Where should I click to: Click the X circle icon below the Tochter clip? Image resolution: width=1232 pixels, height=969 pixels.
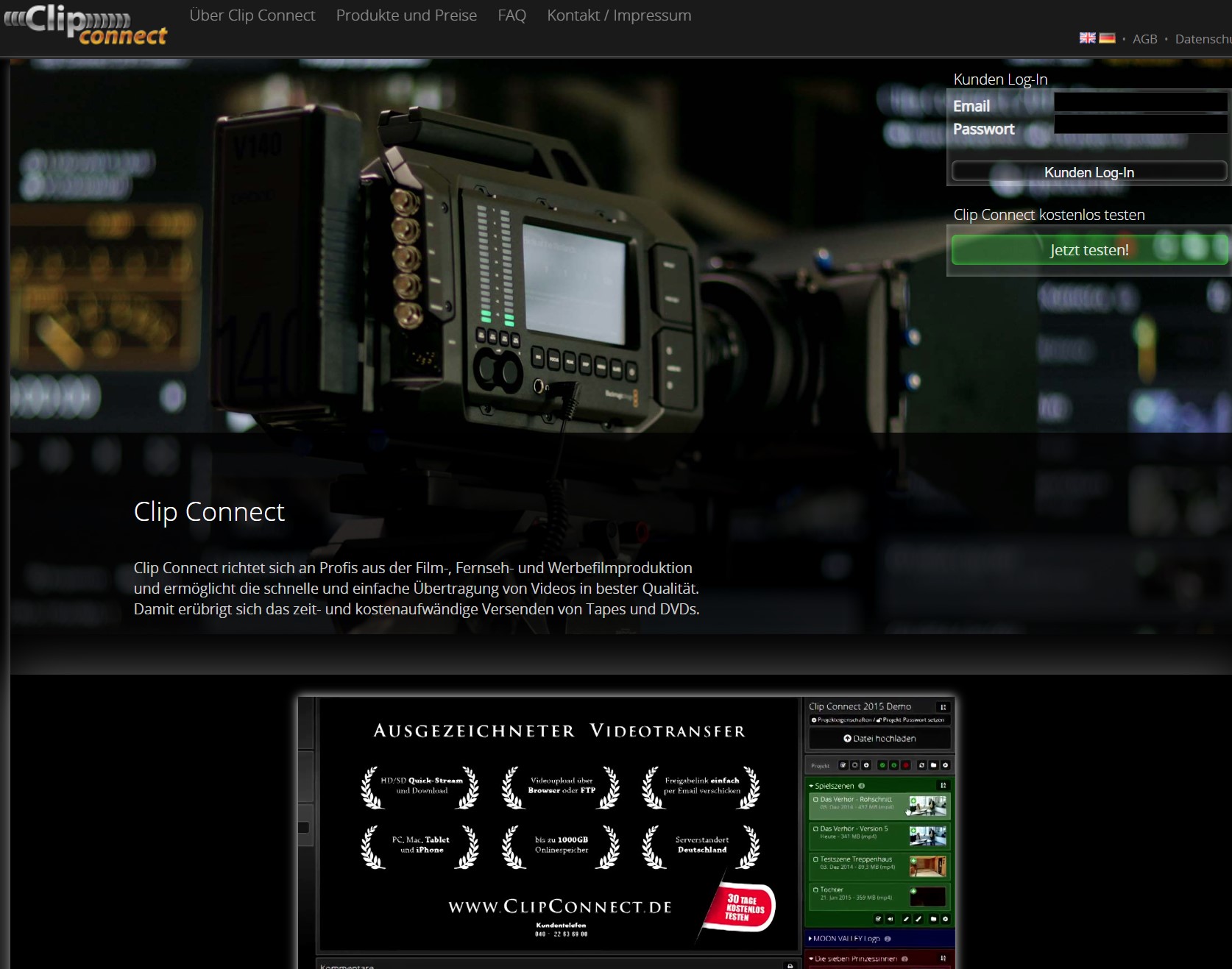[945, 919]
